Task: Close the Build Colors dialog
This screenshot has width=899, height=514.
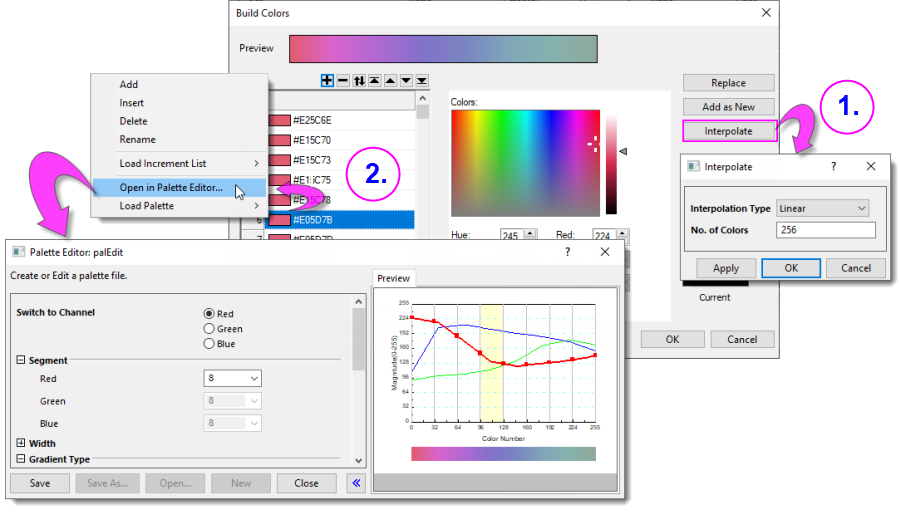Action: (766, 13)
